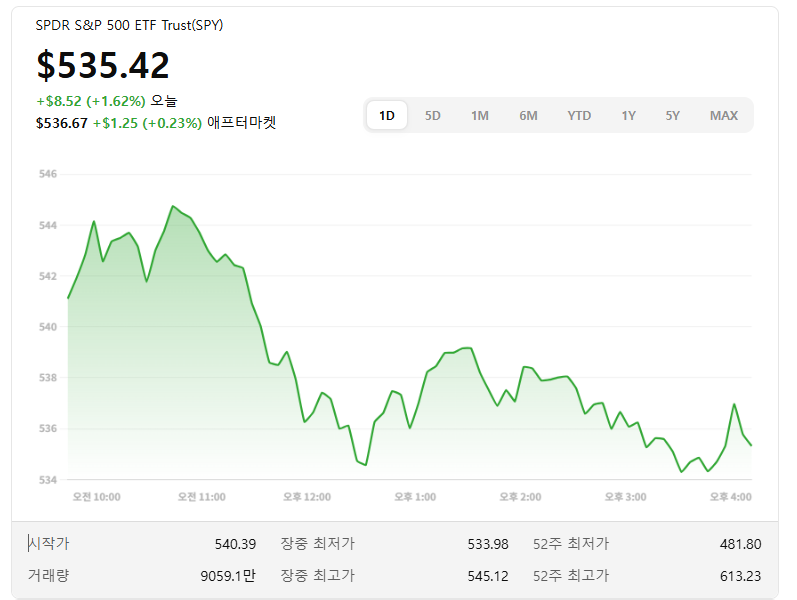Click the 544 y-axis label

click(x=48, y=225)
